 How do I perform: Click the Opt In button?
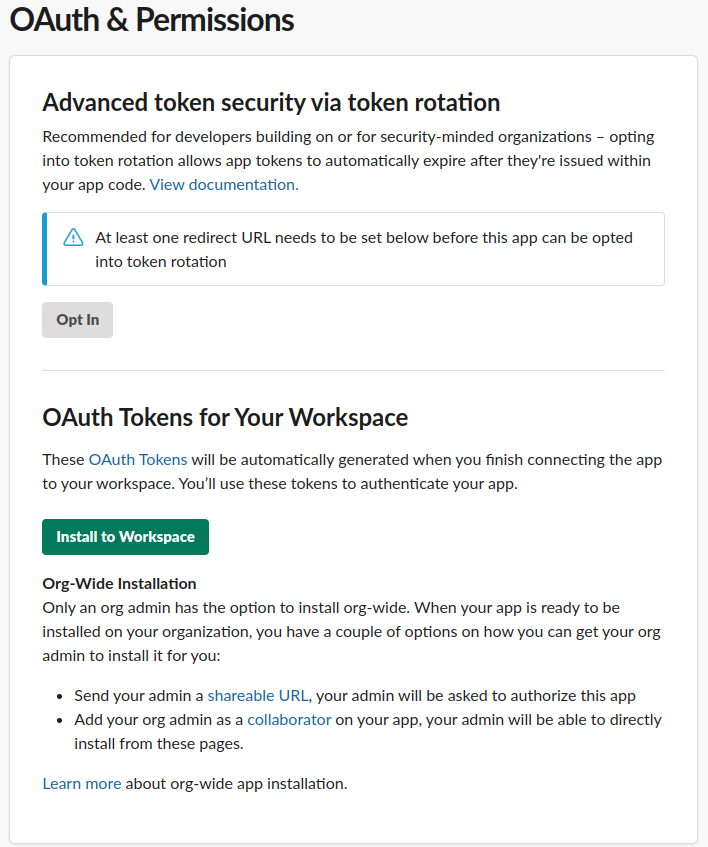click(x=77, y=319)
